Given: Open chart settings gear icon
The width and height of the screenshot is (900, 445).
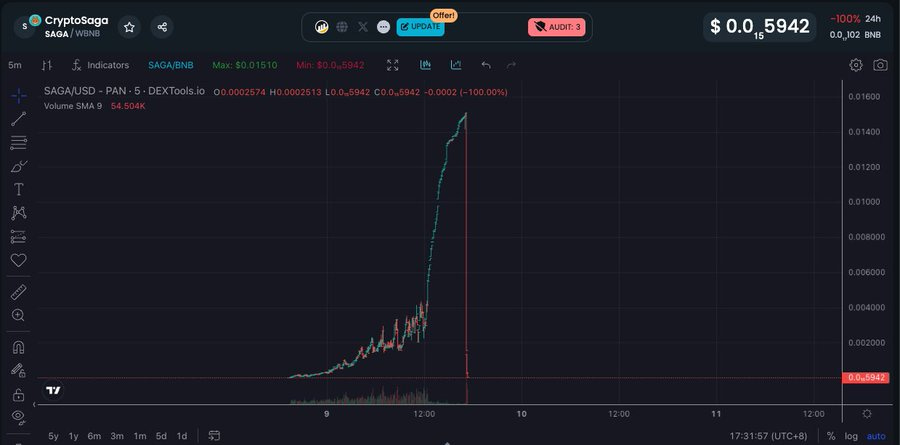Looking at the screenshot, I should point(856,65).
